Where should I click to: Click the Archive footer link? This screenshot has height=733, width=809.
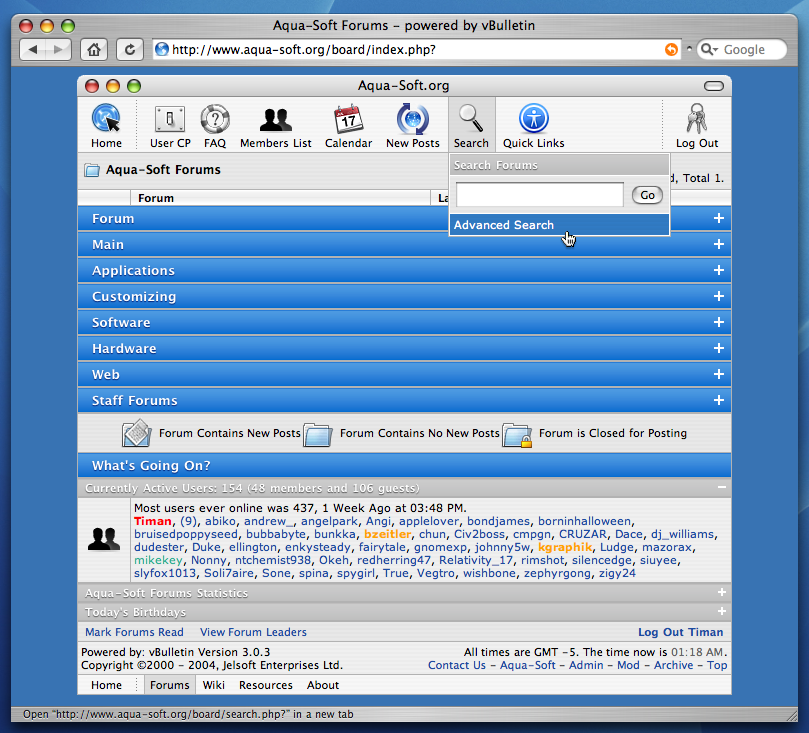point(673,665)
